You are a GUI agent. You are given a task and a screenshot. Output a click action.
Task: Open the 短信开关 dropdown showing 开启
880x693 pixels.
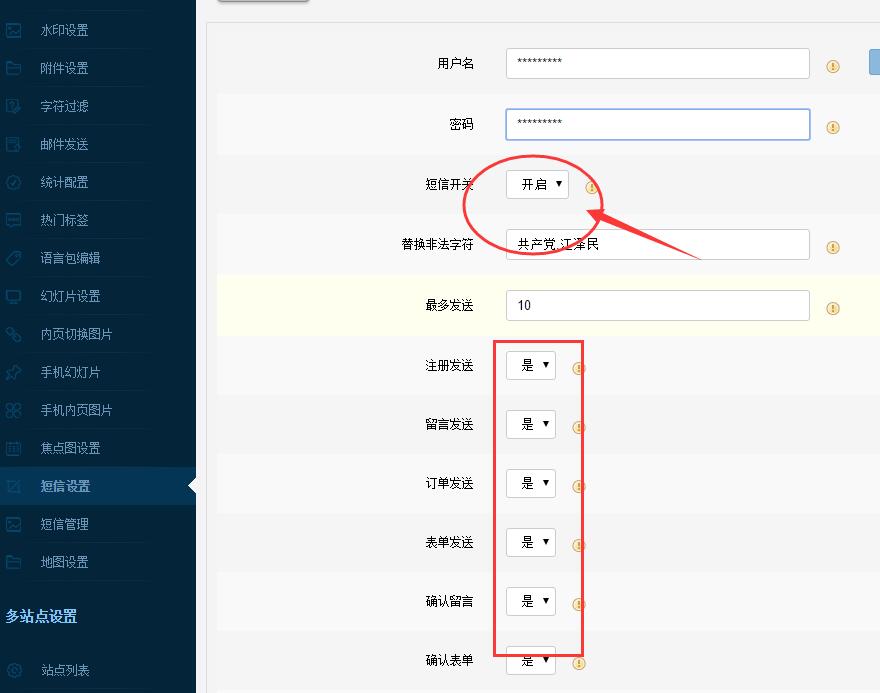[537, 184]
